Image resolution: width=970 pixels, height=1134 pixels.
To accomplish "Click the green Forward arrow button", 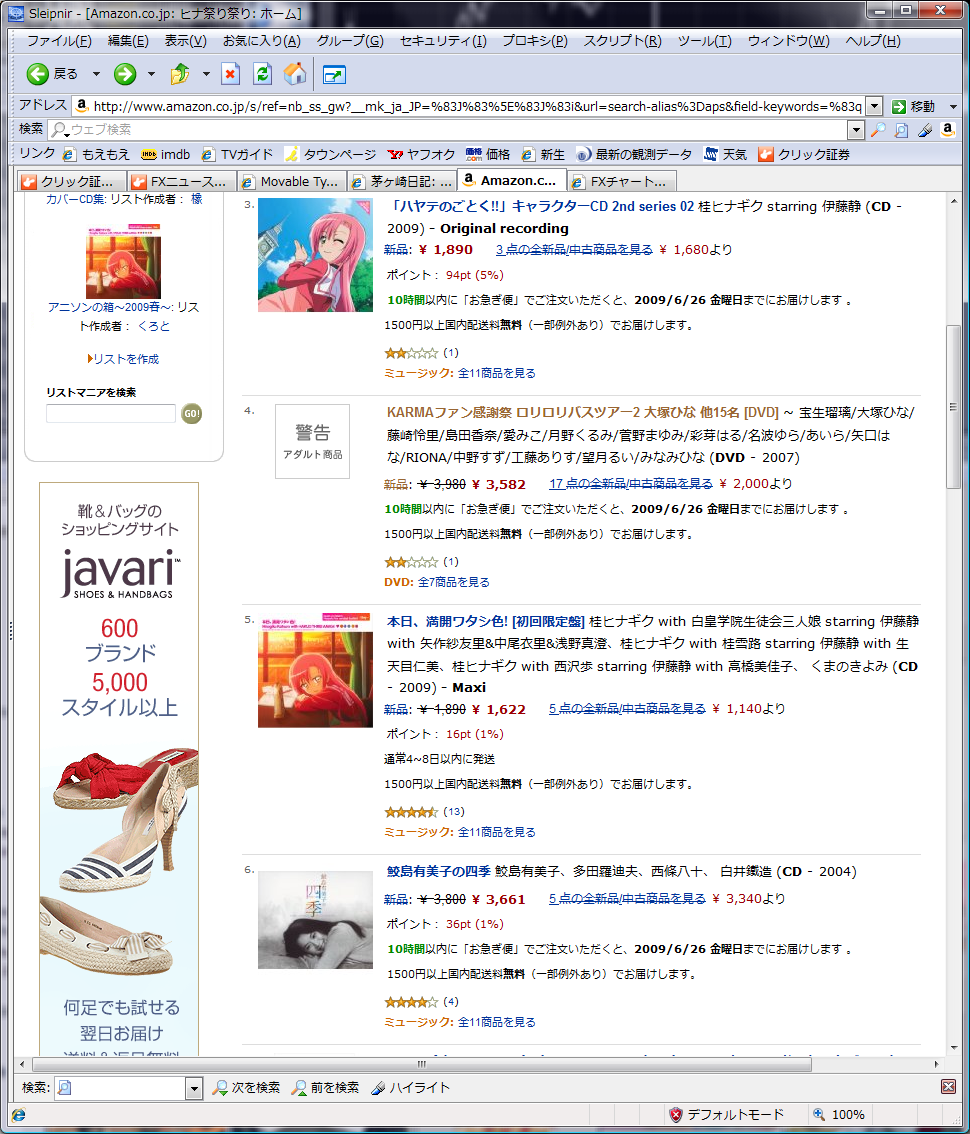I will point(125,74).
